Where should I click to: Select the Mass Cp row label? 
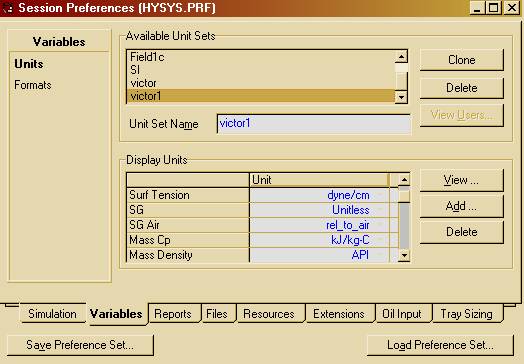[x=188, y=240]
